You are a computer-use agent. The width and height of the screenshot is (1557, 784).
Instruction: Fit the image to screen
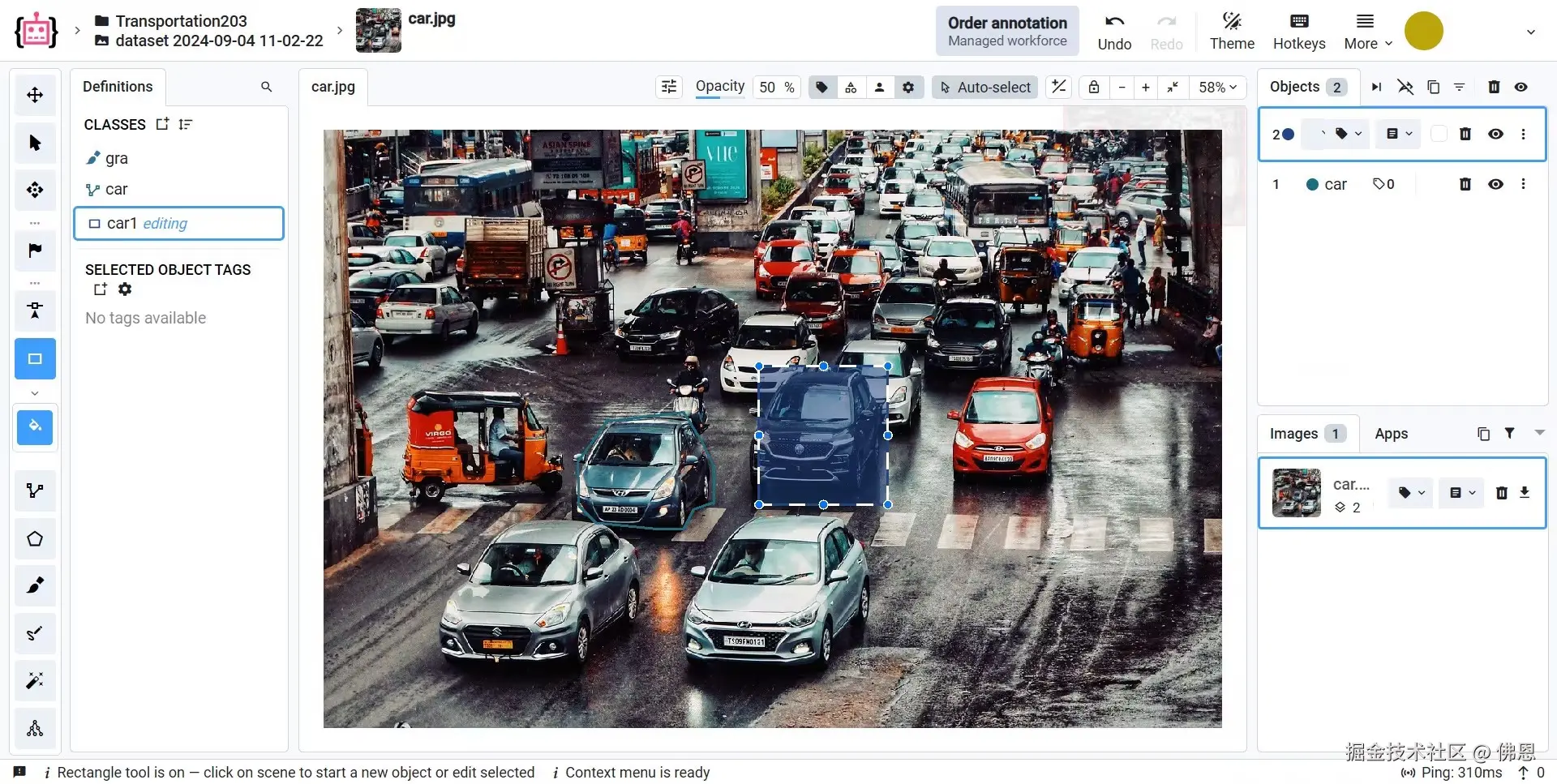[1173, 87]
